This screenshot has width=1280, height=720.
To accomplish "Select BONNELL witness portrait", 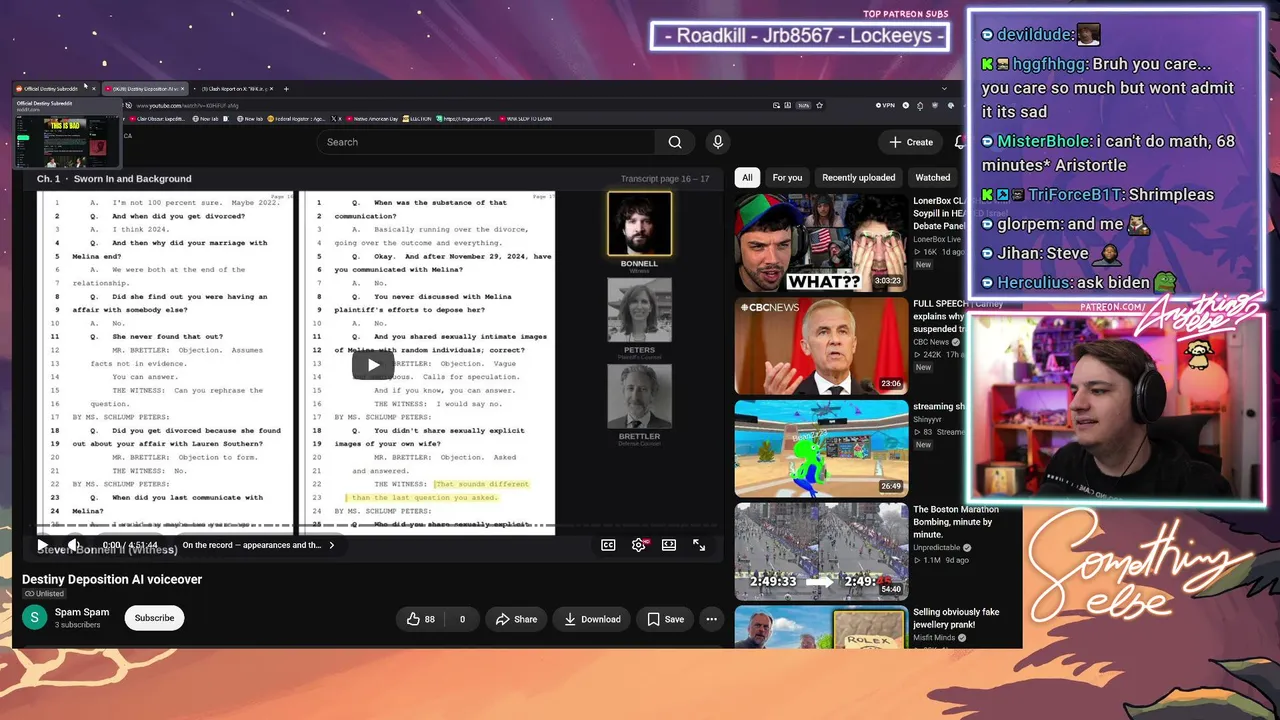I will pos(639,225).
